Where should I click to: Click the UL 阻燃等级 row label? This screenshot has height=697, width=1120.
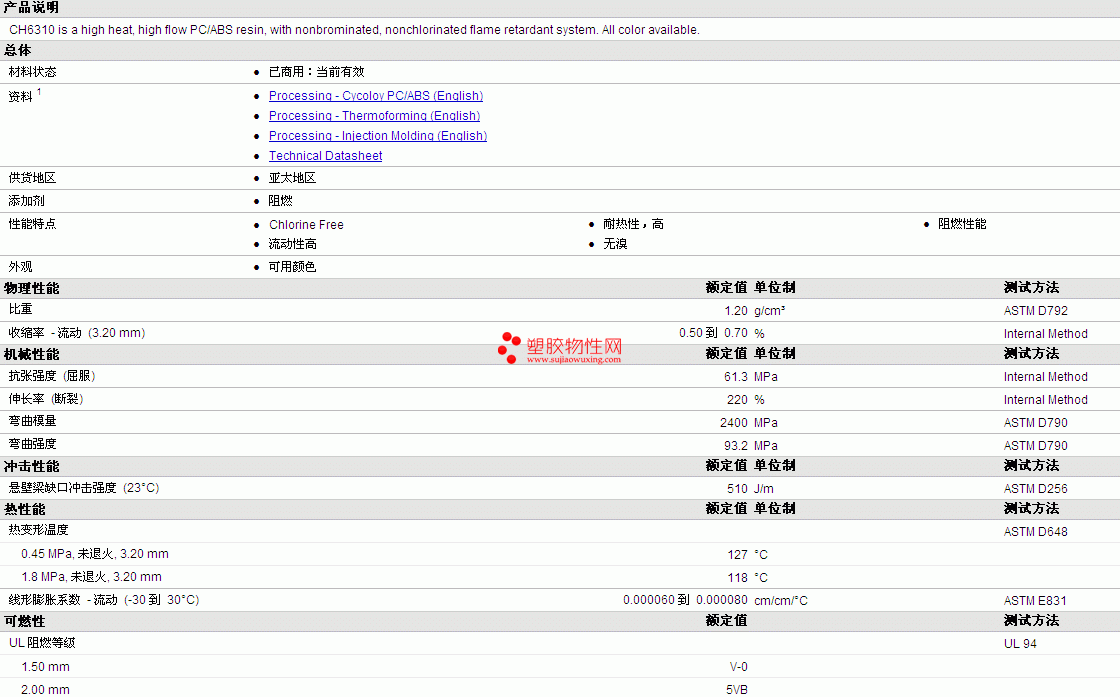[x=42, y=643]
